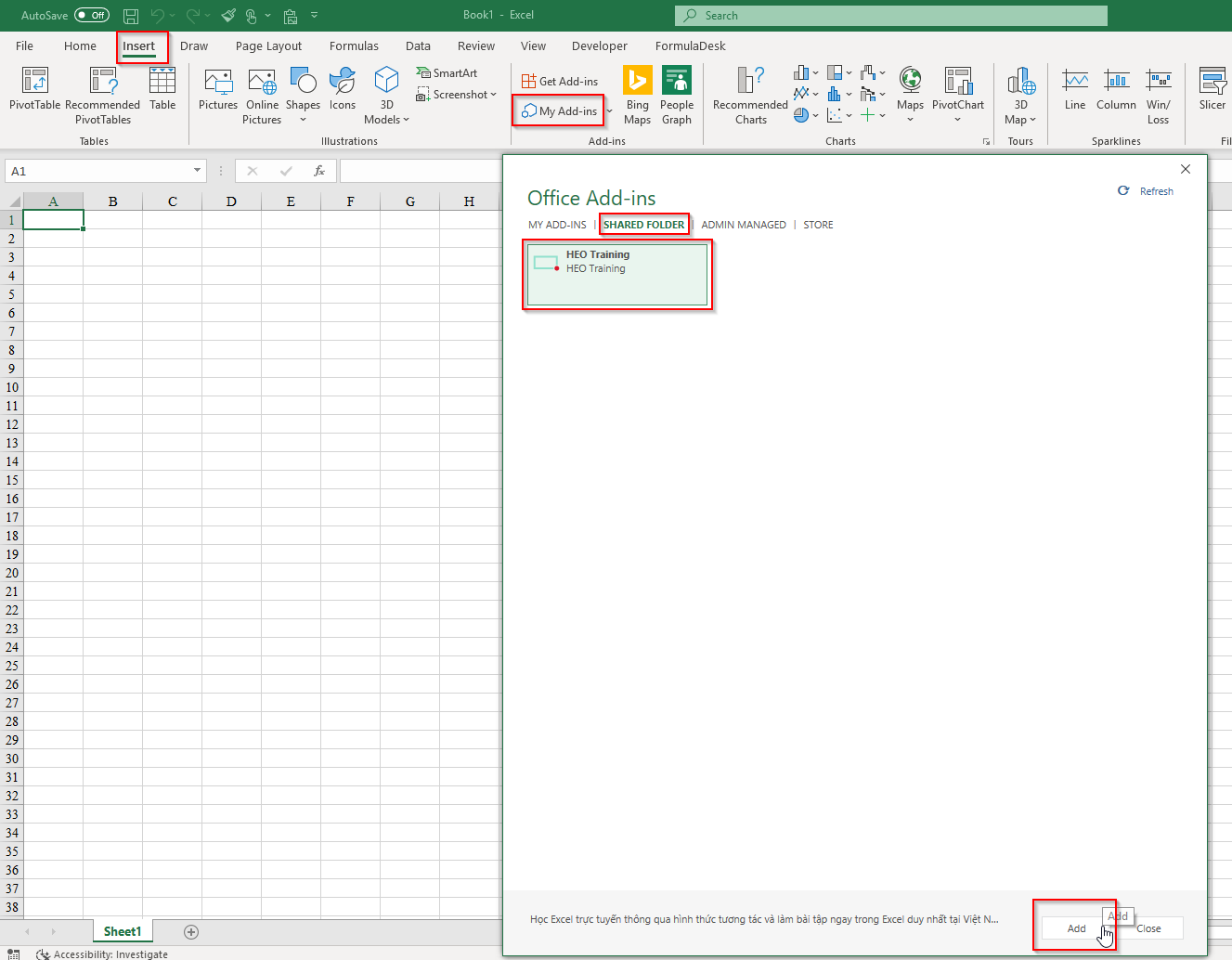Click the Insert Function fx icon
The width and height of the screenshot is (1232, 960).
click(318, 171)
